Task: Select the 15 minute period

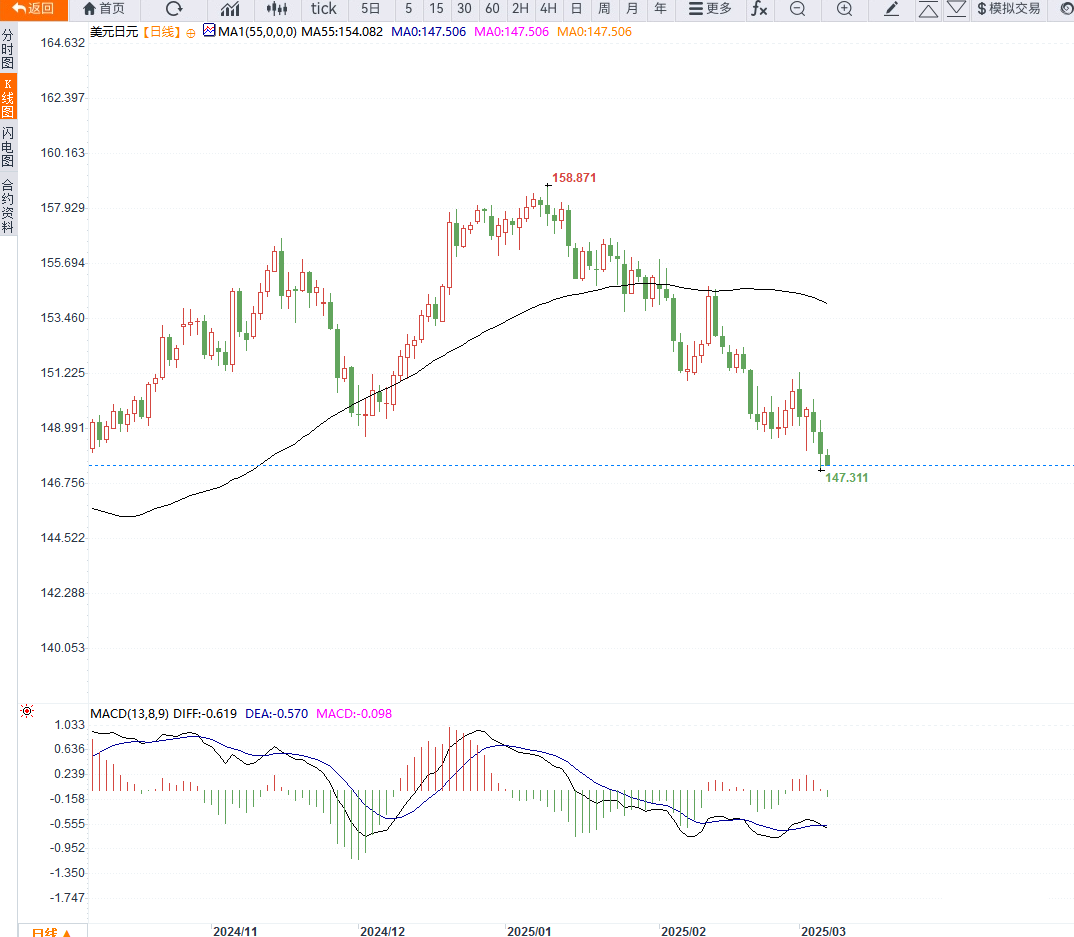Action: tap(436, 9)
